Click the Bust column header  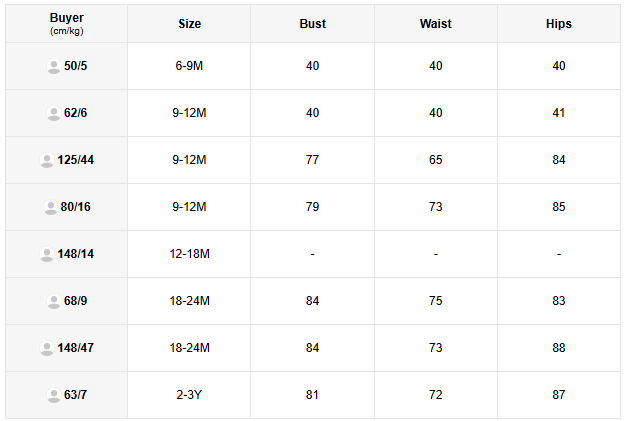[x=313, y=24]
